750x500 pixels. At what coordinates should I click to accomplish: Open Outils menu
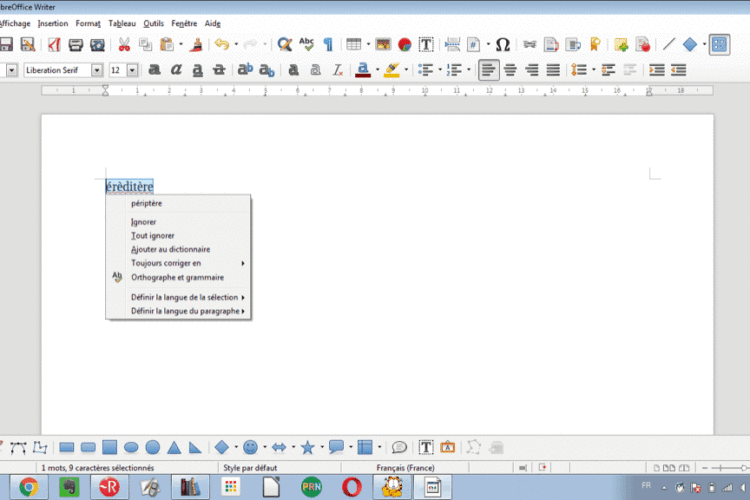point(154,23)
